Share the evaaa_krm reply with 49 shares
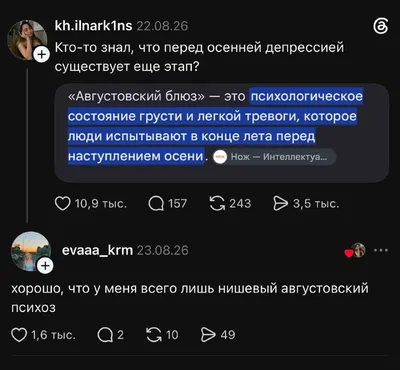Screen dimensions: 400x370 (208, 335)
